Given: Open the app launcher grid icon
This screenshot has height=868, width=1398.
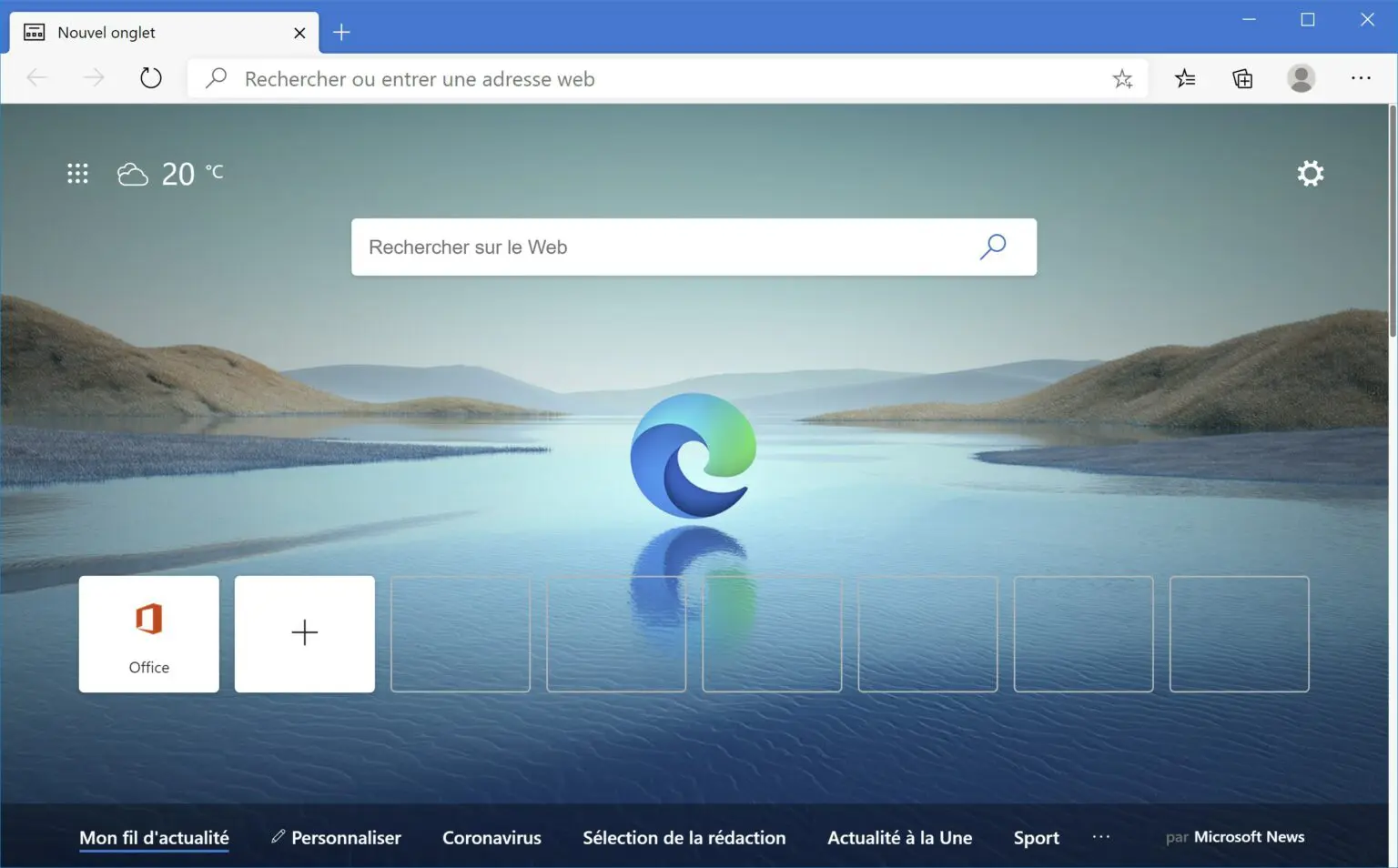Looking at the screenshot, I should point(77,174).
